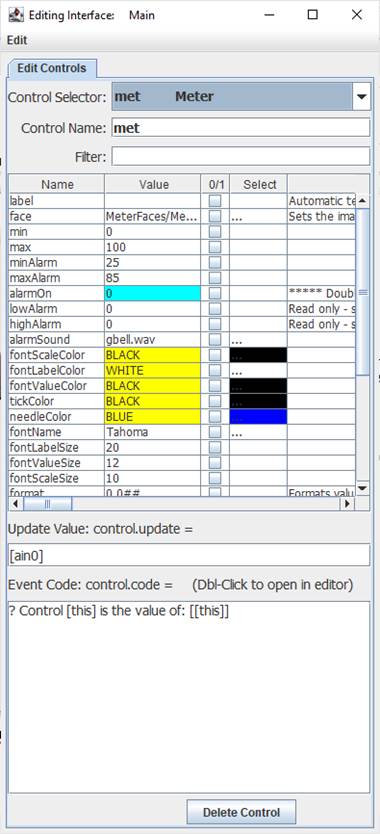Select the maxAlarm value 85

coord(153,278)
